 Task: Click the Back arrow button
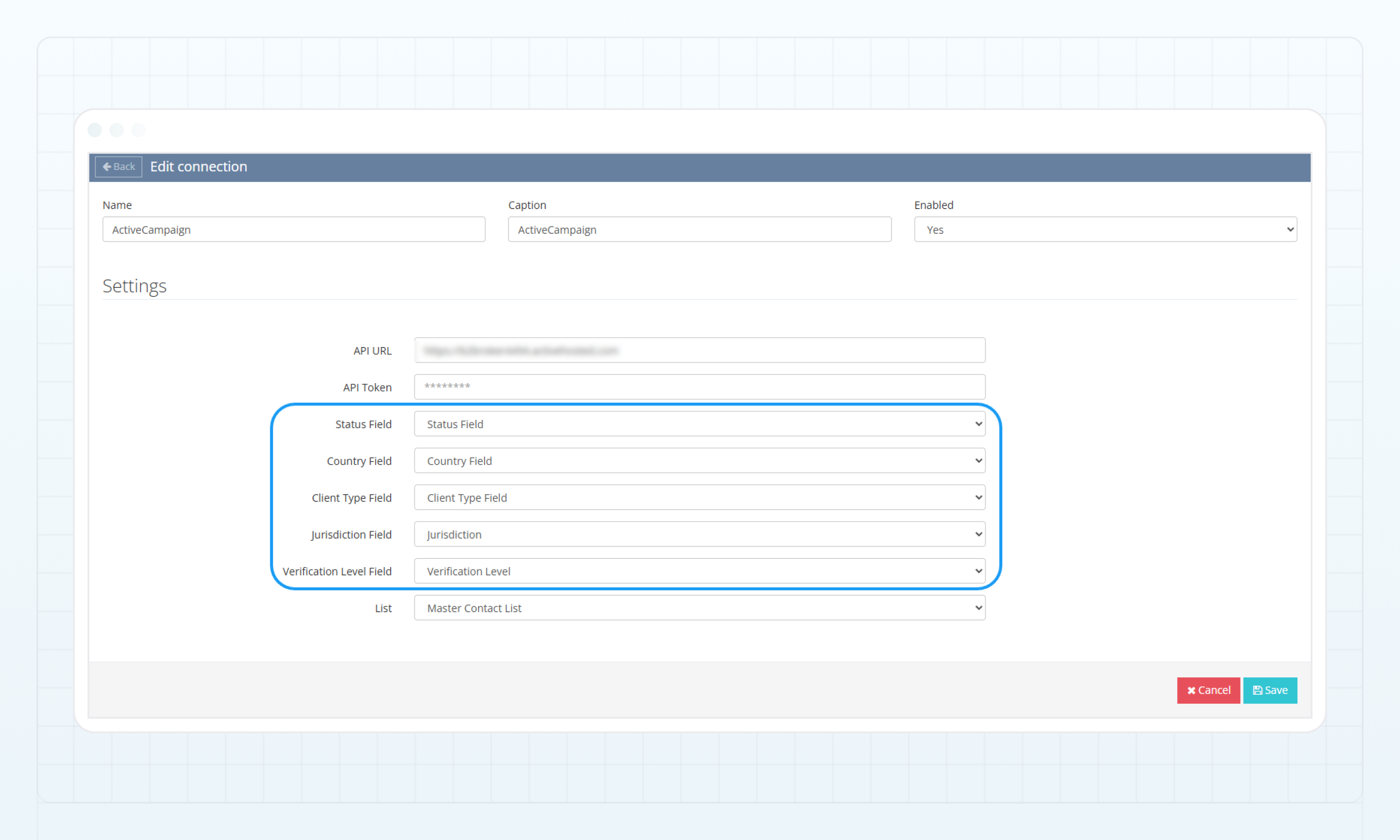click(118, 166)
